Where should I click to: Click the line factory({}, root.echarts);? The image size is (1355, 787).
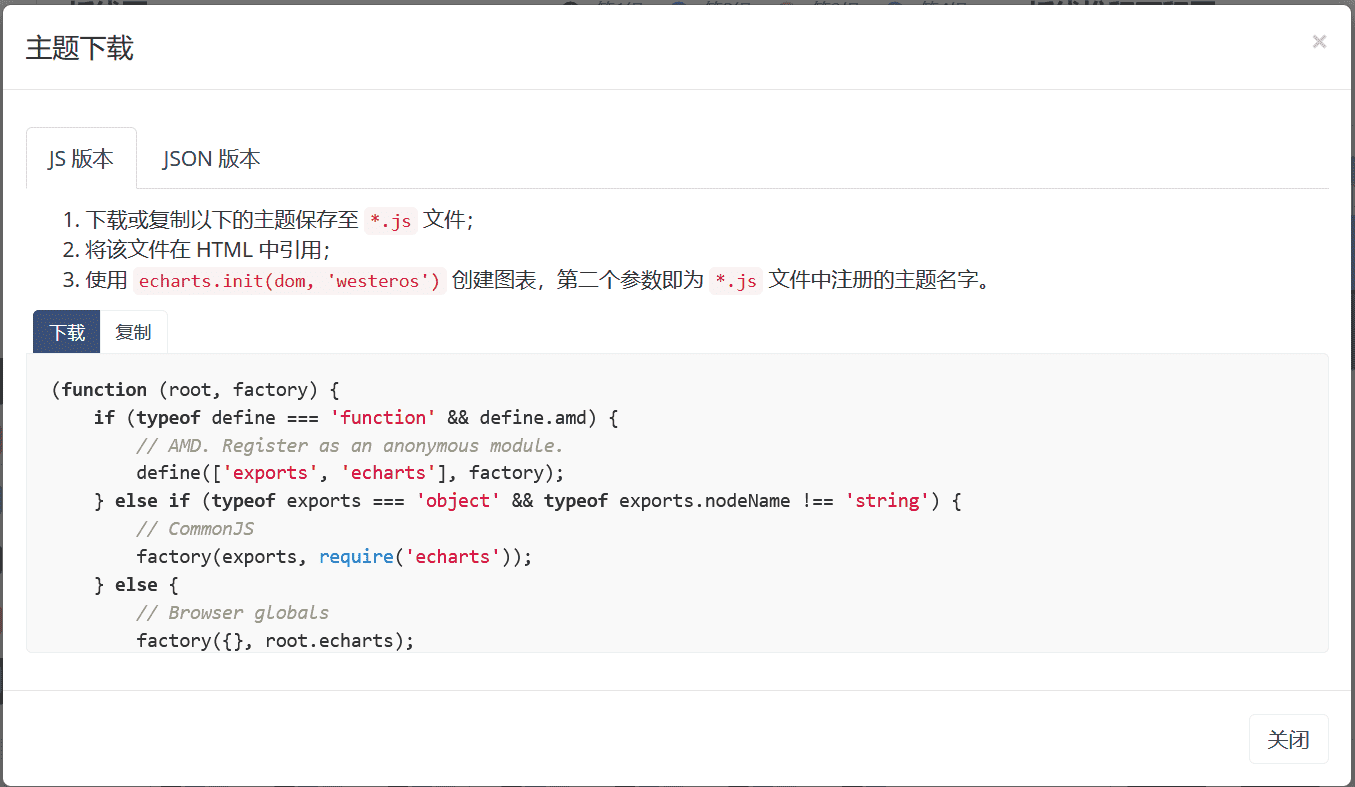[275, 640]
